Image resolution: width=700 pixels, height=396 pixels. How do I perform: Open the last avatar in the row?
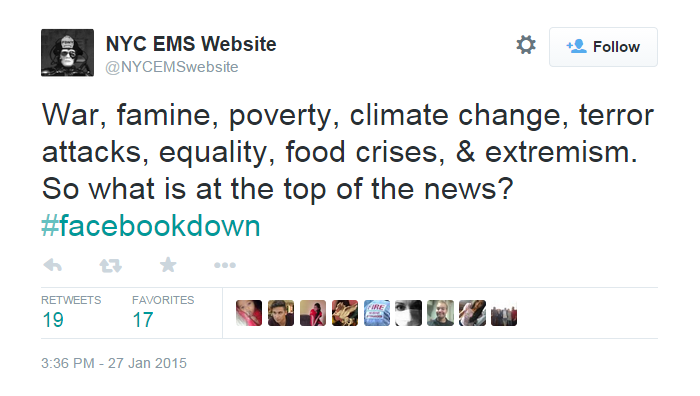(x=504, y=313)
